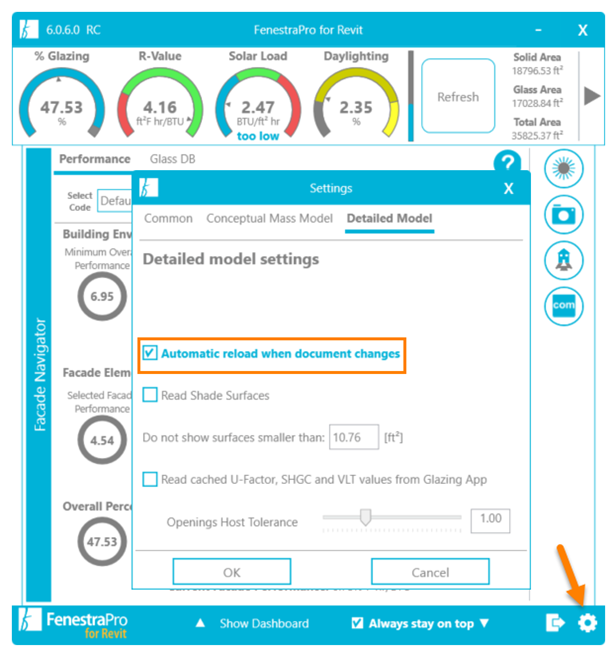Switch to Conceptual Mass Model tab
The image size is (613, 651).
pos(270,218)
